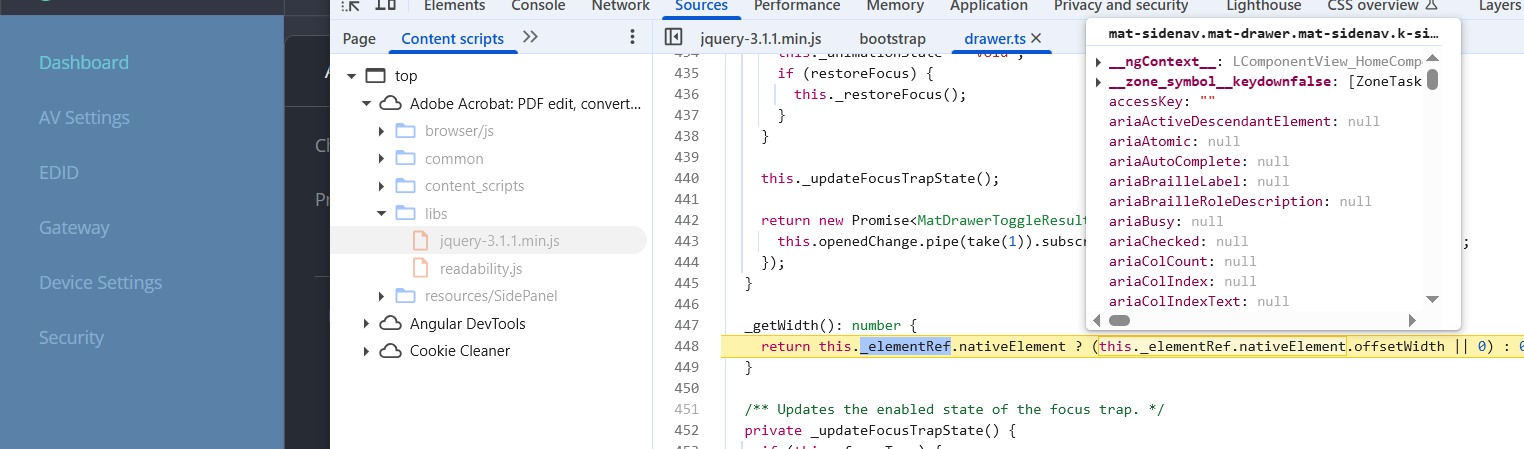Open Device Settings in the left sidebar
This screenshot has height=449, width=1524.
[x=100, y=282]
